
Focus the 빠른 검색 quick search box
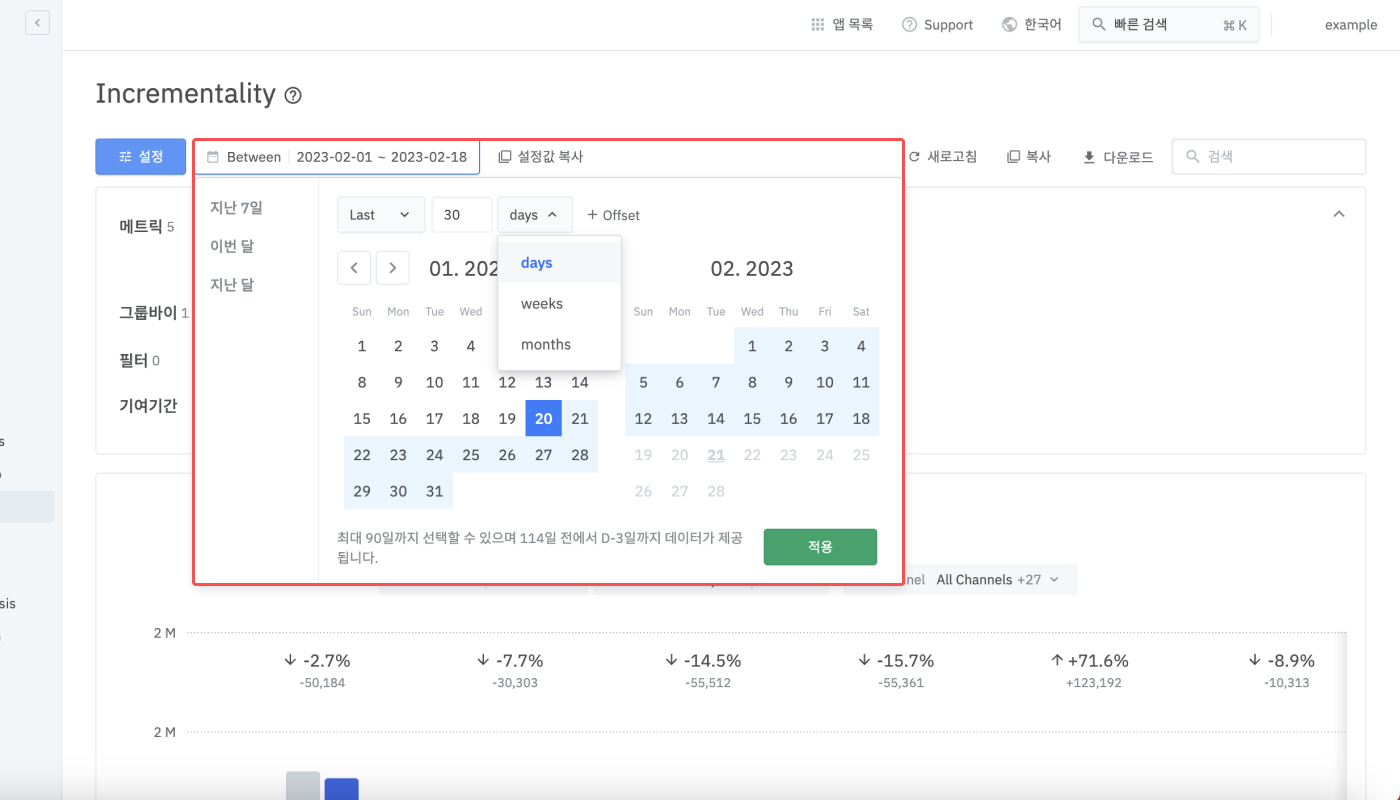tap(1168, 25)
